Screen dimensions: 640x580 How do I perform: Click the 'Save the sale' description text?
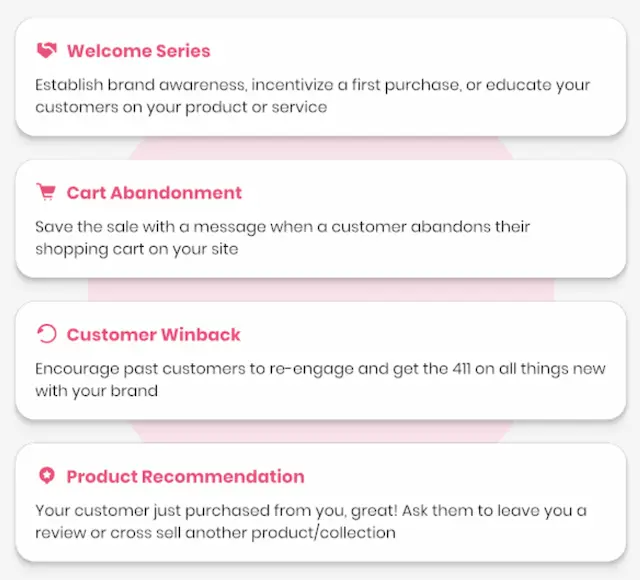(x=282, y=238)
